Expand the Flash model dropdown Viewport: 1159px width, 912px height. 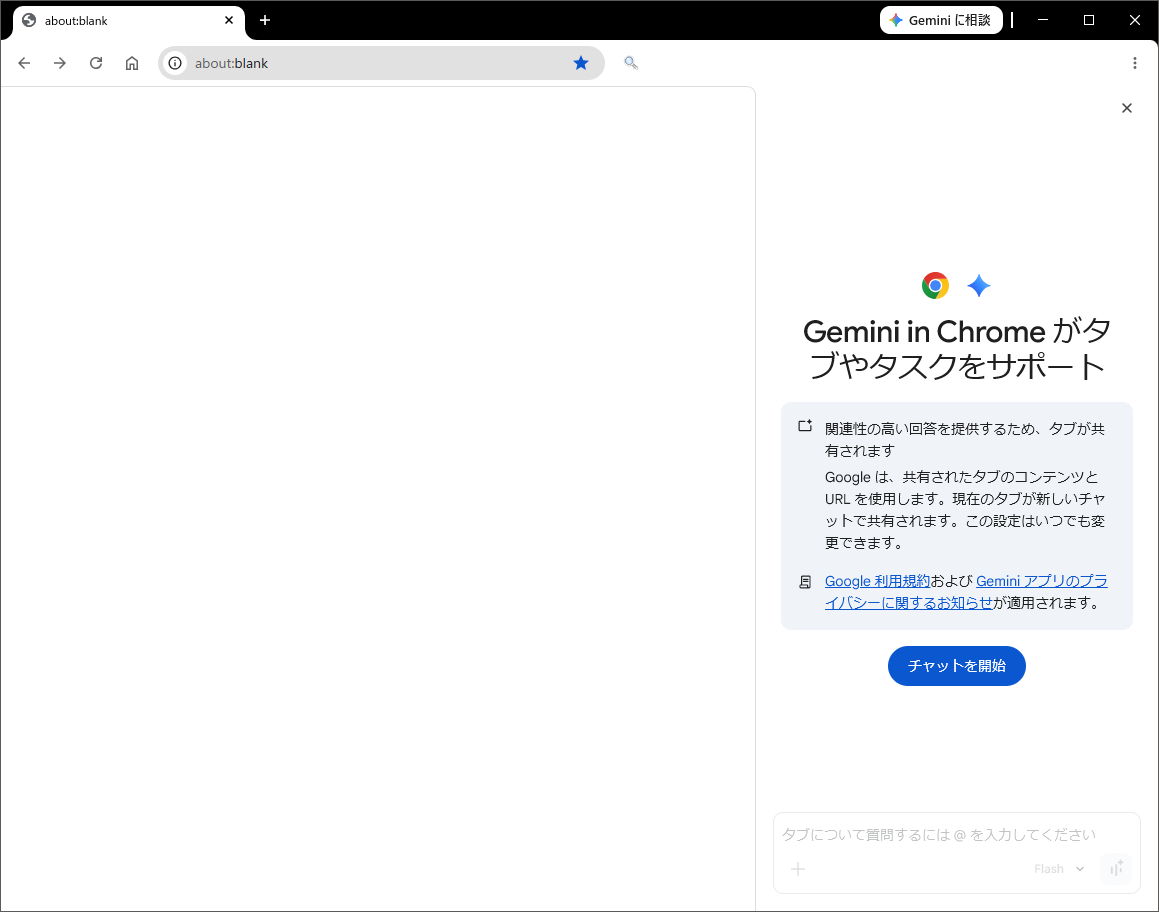pos(1058,869)
